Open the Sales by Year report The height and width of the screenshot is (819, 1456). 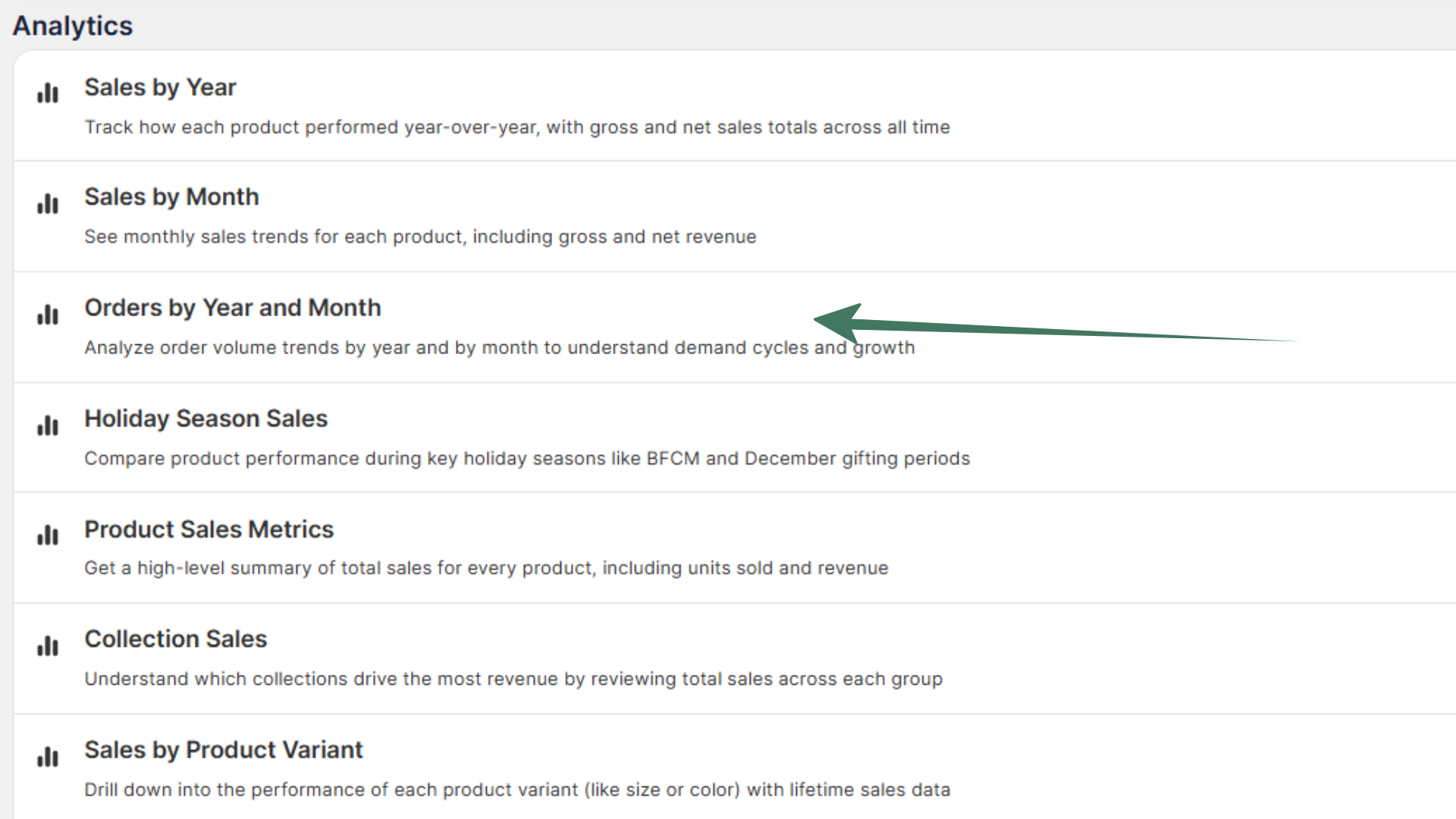point(160,87)
